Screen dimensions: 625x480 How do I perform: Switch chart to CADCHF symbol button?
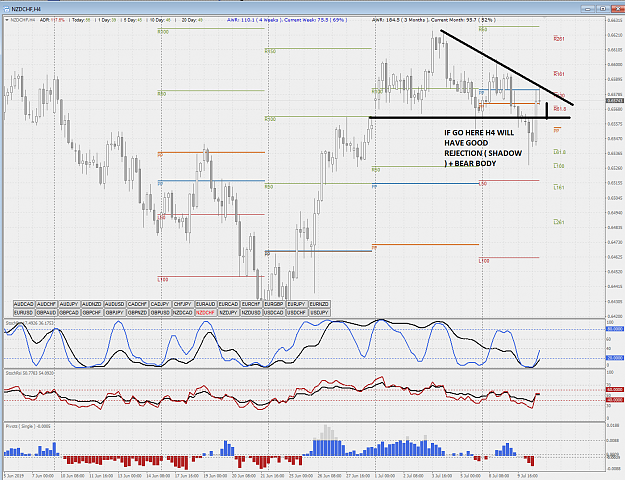pyautogui.click(x=137, y=304)
